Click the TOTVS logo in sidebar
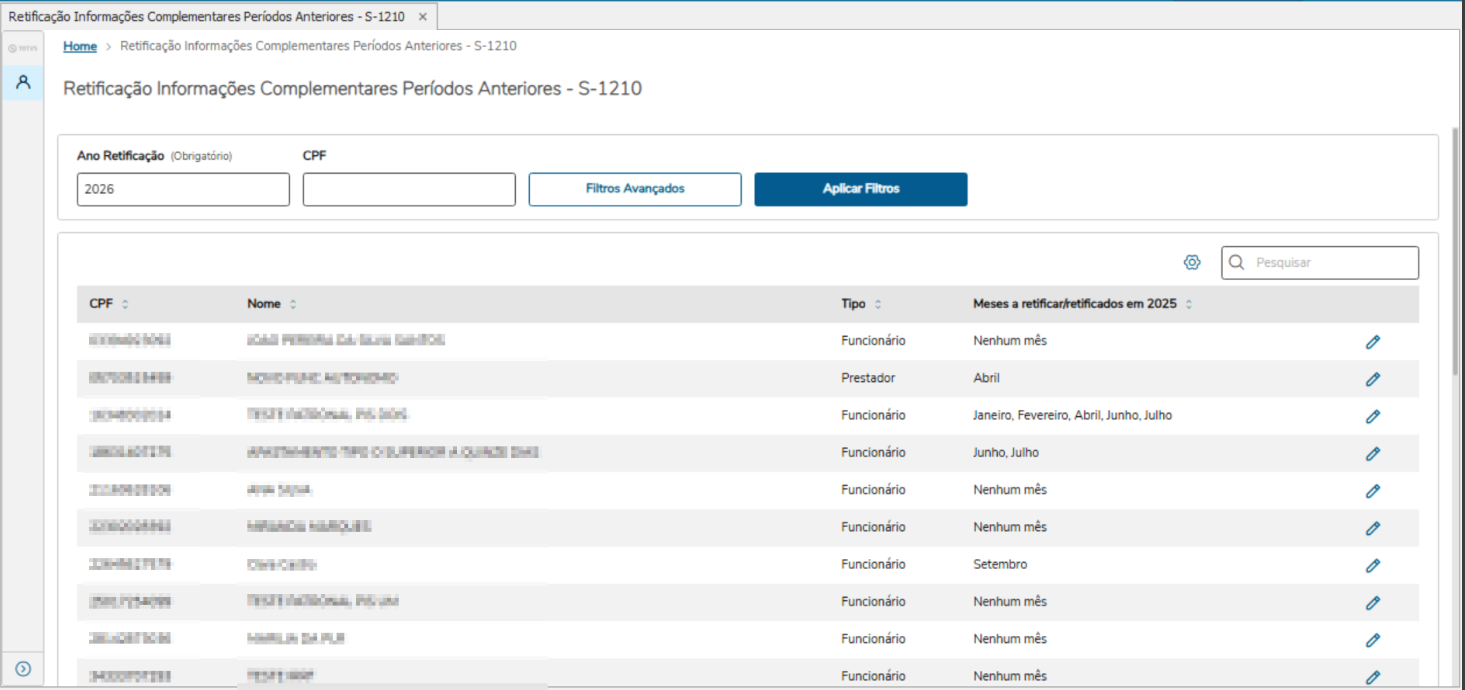The image size is (1465, 690). click(22, 48)
